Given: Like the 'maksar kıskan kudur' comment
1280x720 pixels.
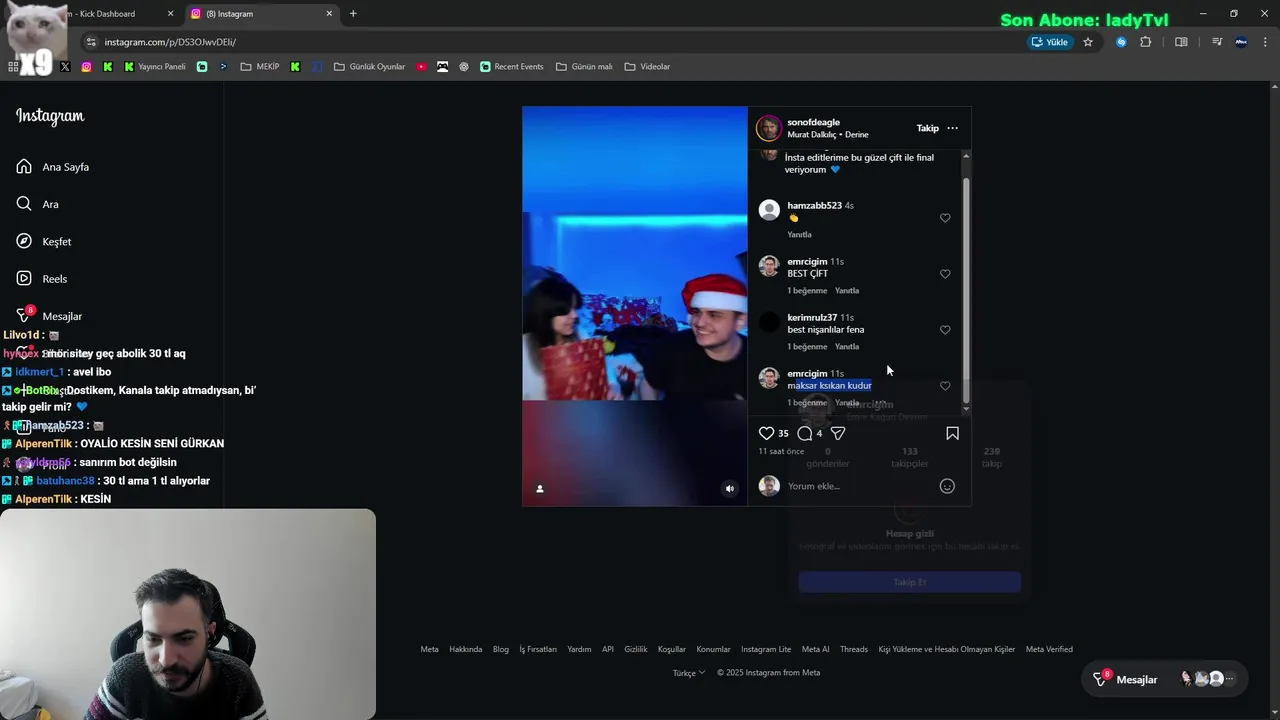Looking at the screenshot, I should pos(945,386).
